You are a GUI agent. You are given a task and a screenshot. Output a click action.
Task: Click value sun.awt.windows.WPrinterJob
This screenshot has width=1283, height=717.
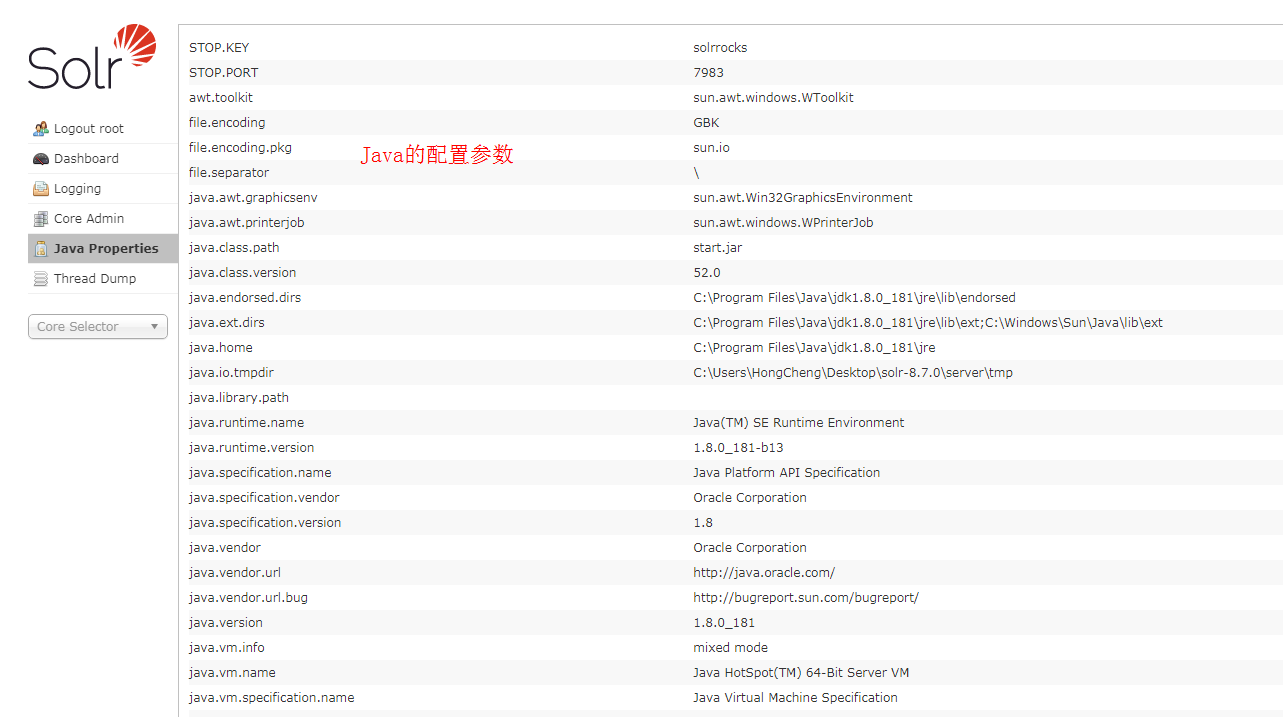tap(783, 222)
